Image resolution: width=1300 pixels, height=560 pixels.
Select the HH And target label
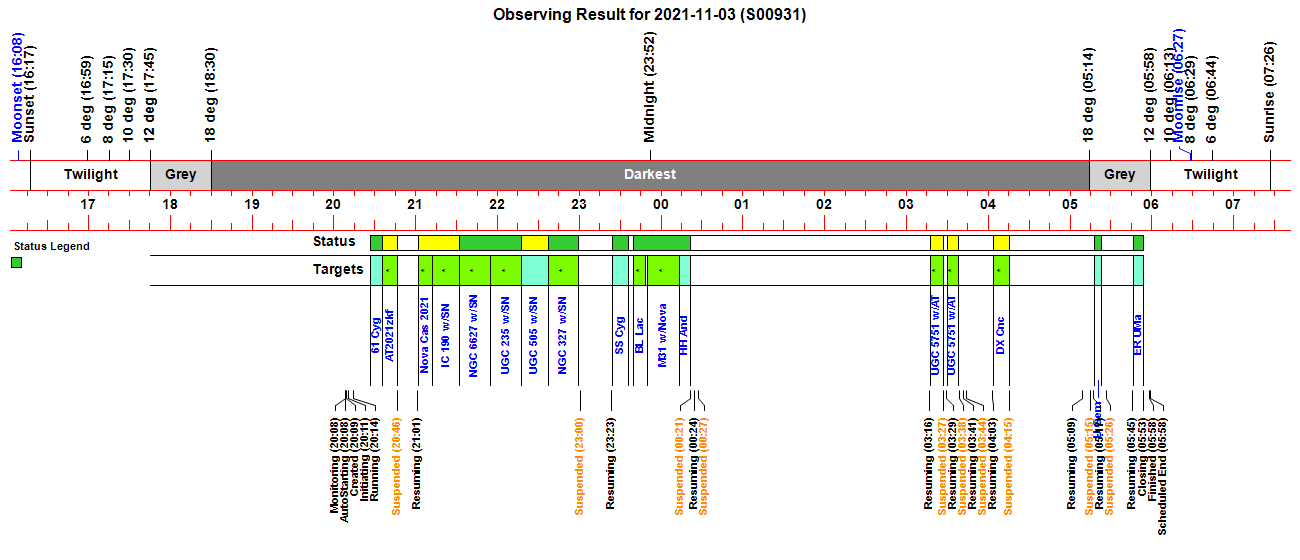(x=684, y=337)
